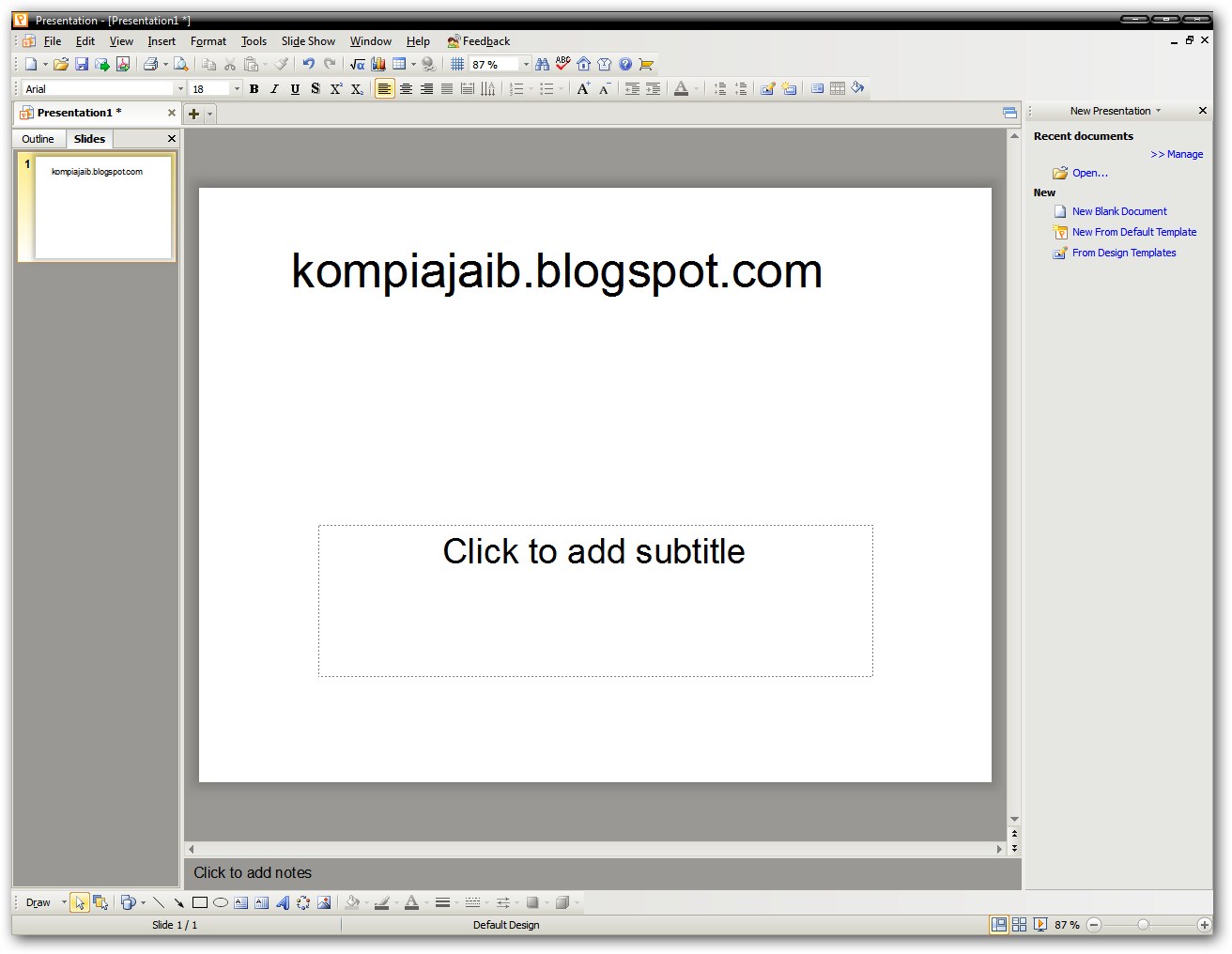Click the 'Click to add subtitle' placeholder
The image size is (1232, 954).
(x=595, y=600)
